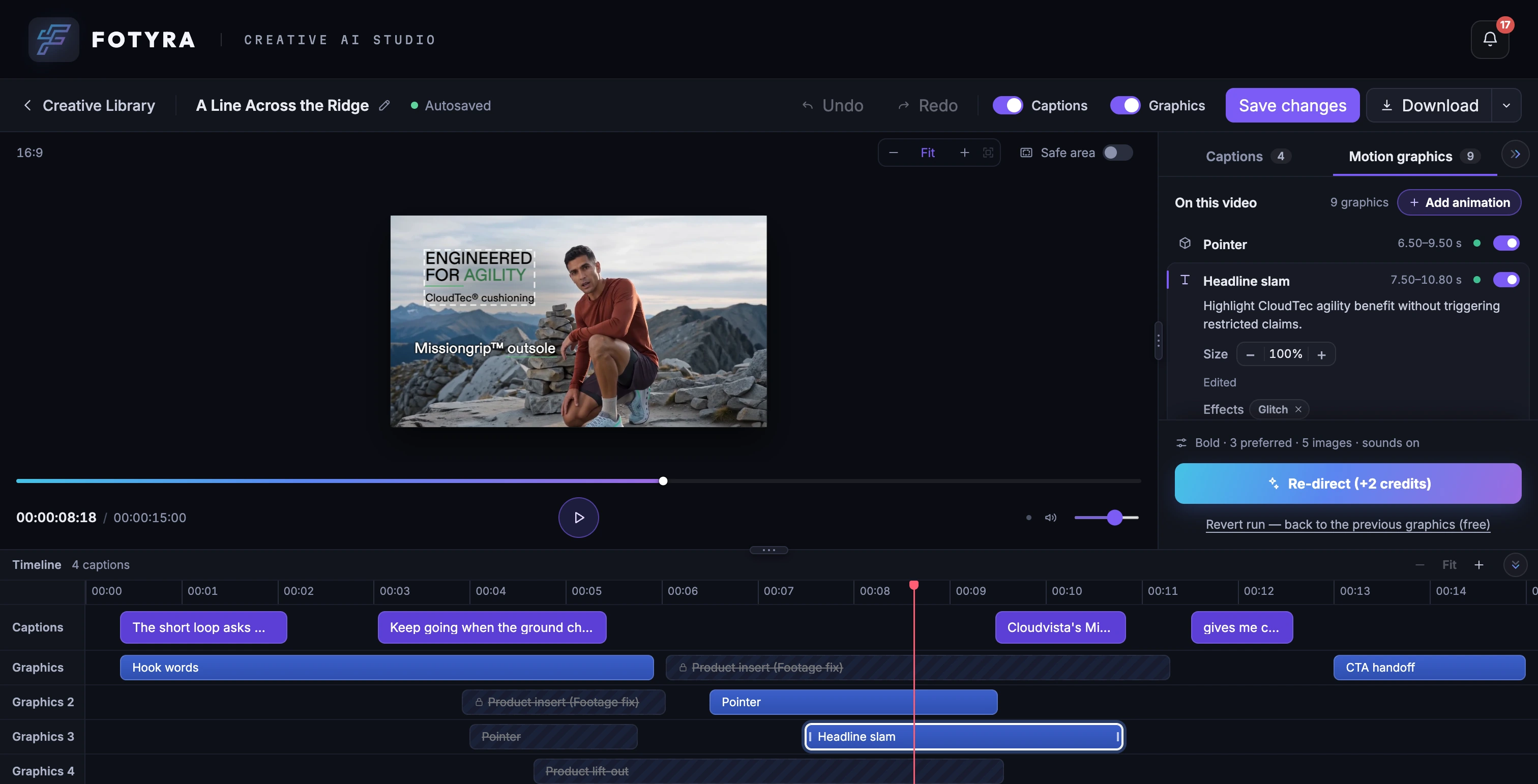Screen dimensions: 1538x784
Task: Collapse the right side panel
Action: tap(1515, 154)
